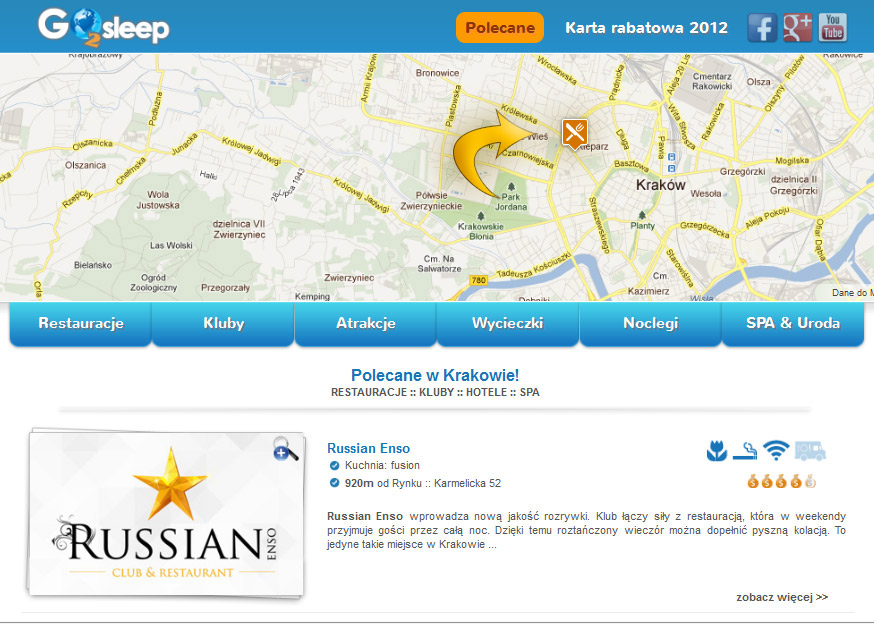Open the Restauracje category tab
The width and height of the screenshot is (874, 624).
pos(81,323)
